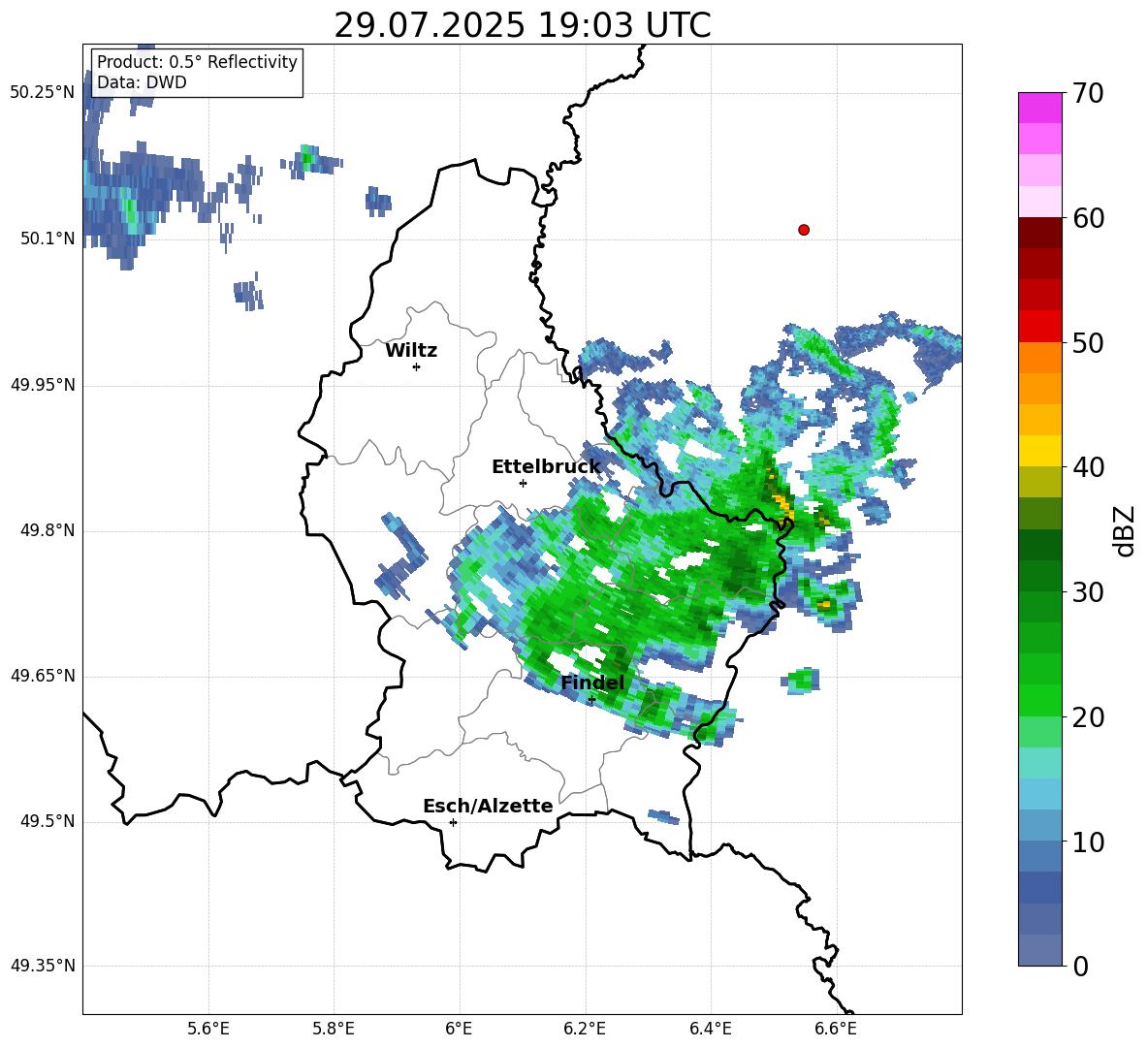Image resolution: width=1148 pixels, height=1048 pixels.
Task: Click the 49.8°N latitude label
Action: pyautogui.click(x=48, y=530)
